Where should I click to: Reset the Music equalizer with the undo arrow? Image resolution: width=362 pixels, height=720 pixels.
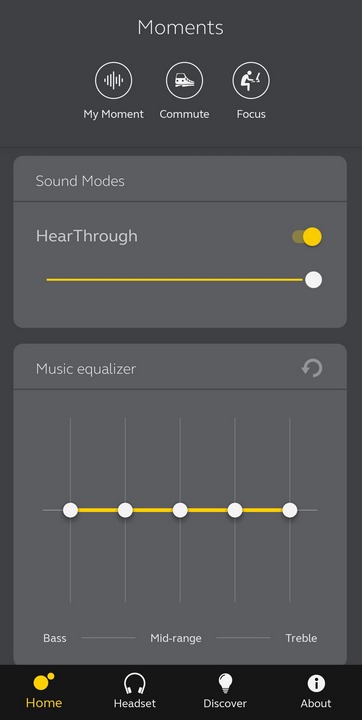[x=312, y=368]
